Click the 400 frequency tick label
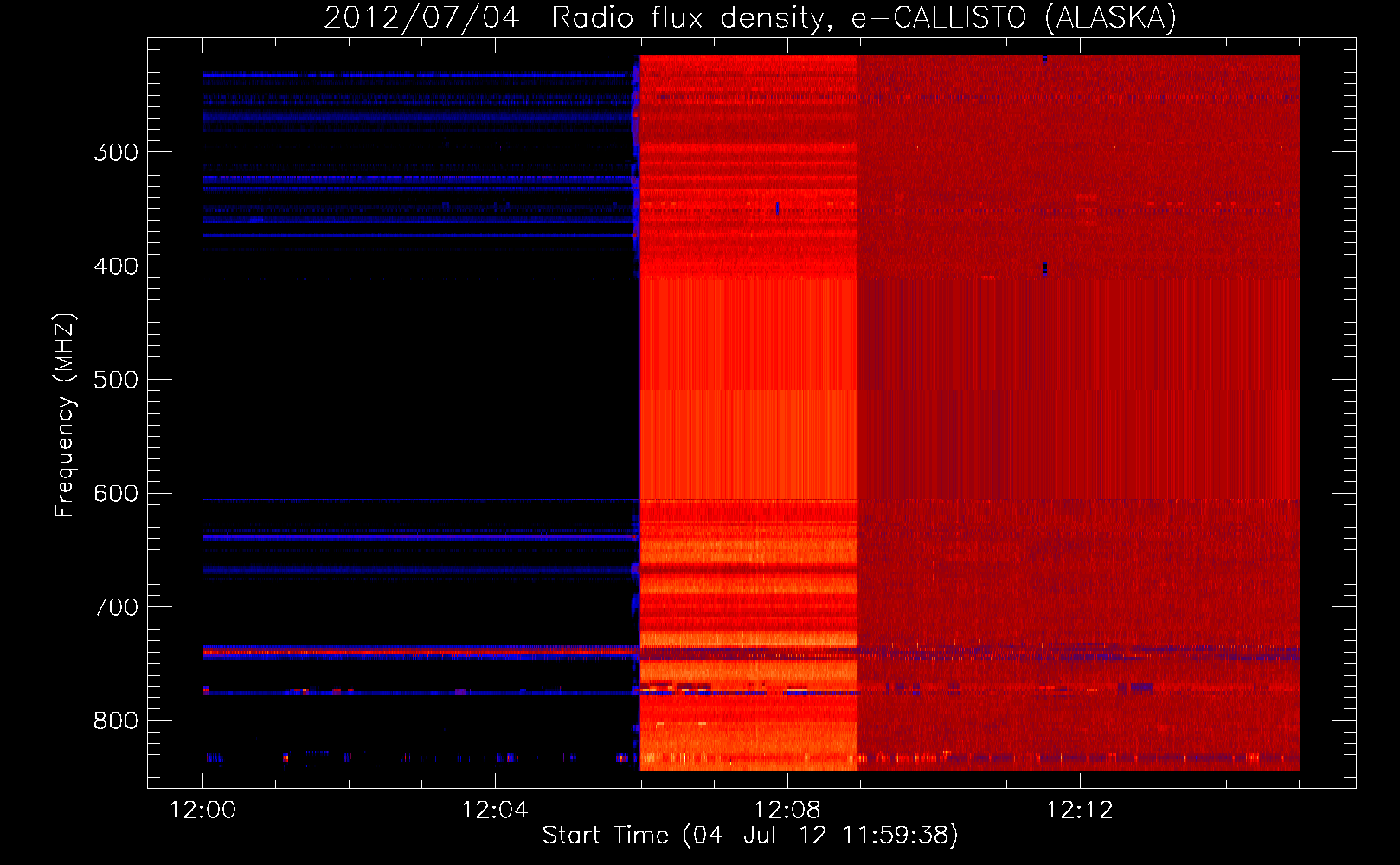This screenshot has width=1400, height=865. [x=116, y=266]
